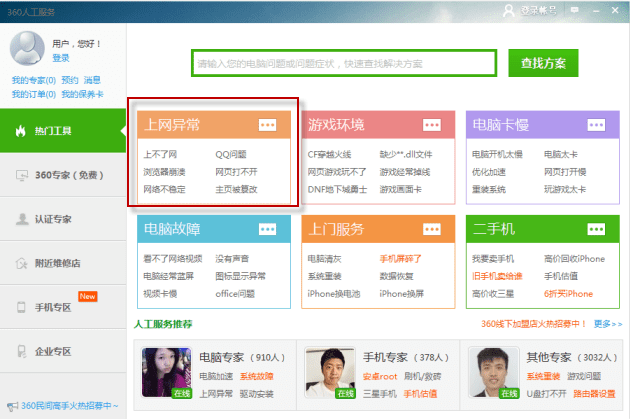Select 手机屏碎了 entry
The height and width of the screenshot is (419, 630).
[401, 259]
